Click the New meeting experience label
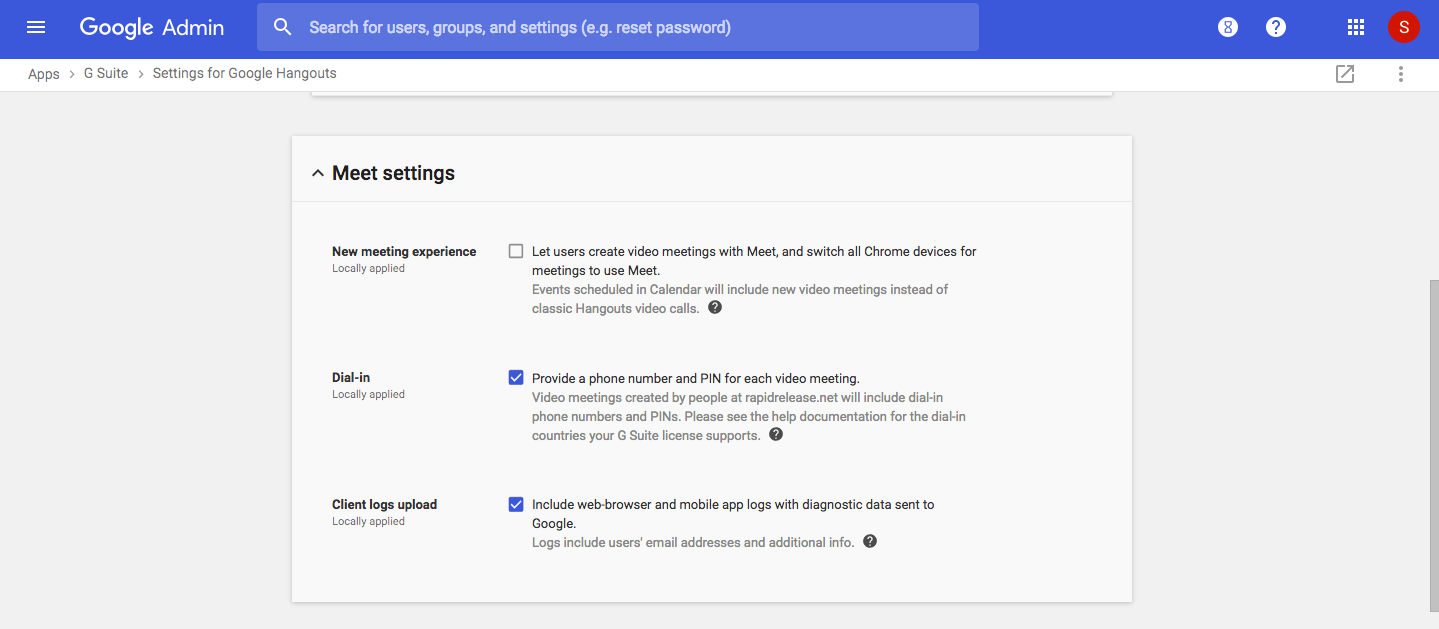The height and width of the screenshot is (629, 1439). [404, 252]
